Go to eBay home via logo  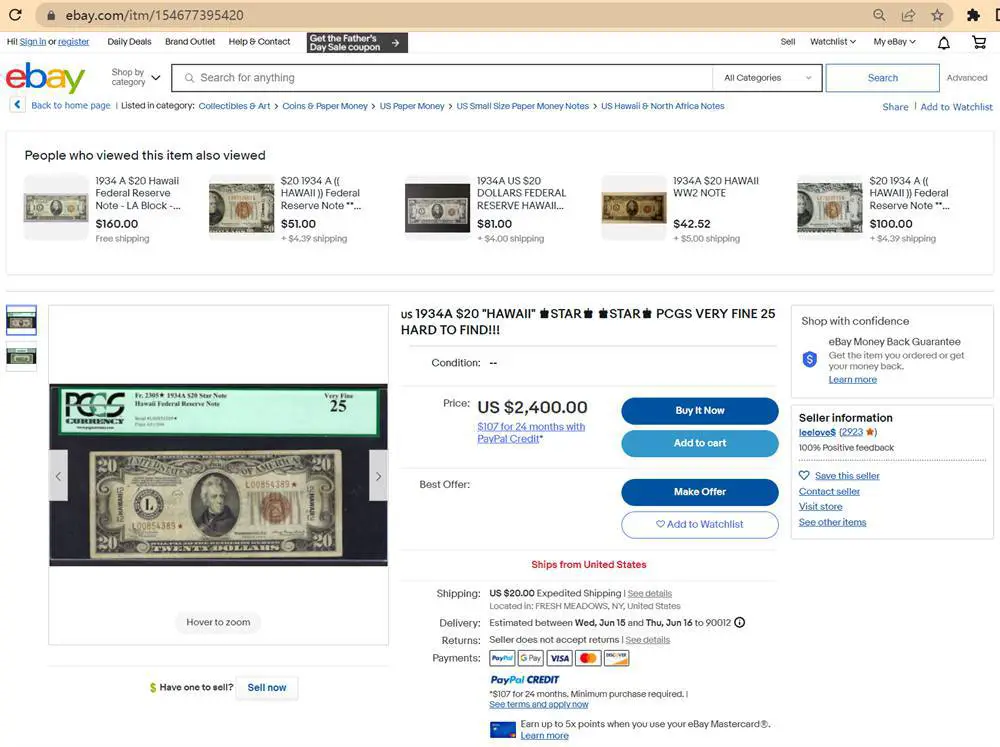point(45,77)
